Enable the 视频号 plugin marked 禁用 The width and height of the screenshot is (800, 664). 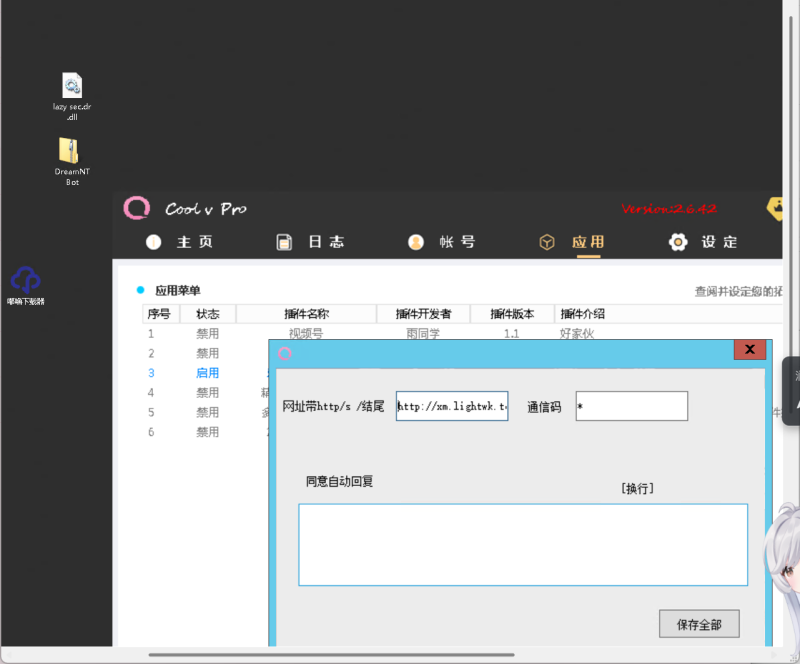click(x=207, y=333)
